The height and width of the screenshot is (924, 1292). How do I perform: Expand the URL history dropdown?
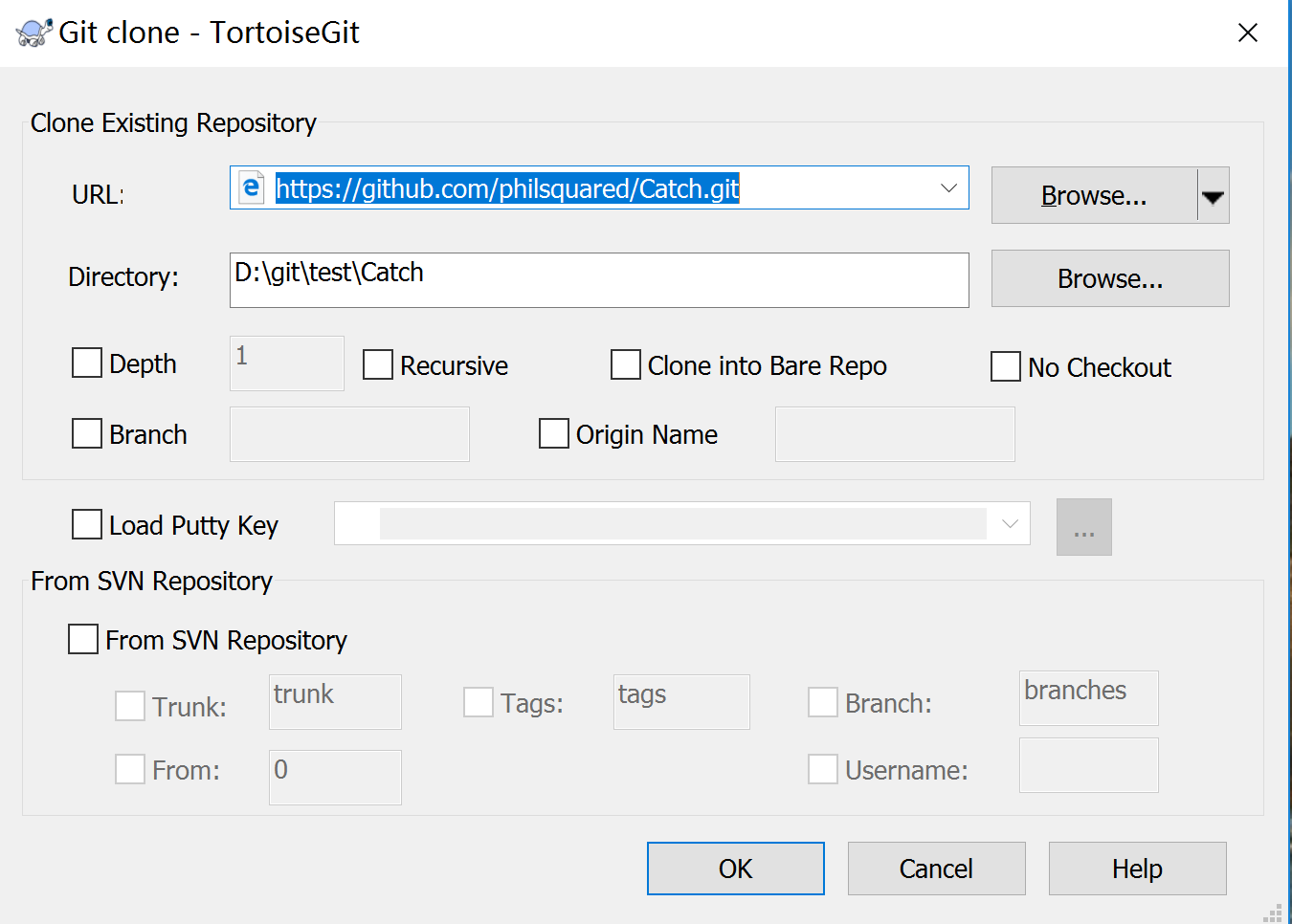point(948,187)
